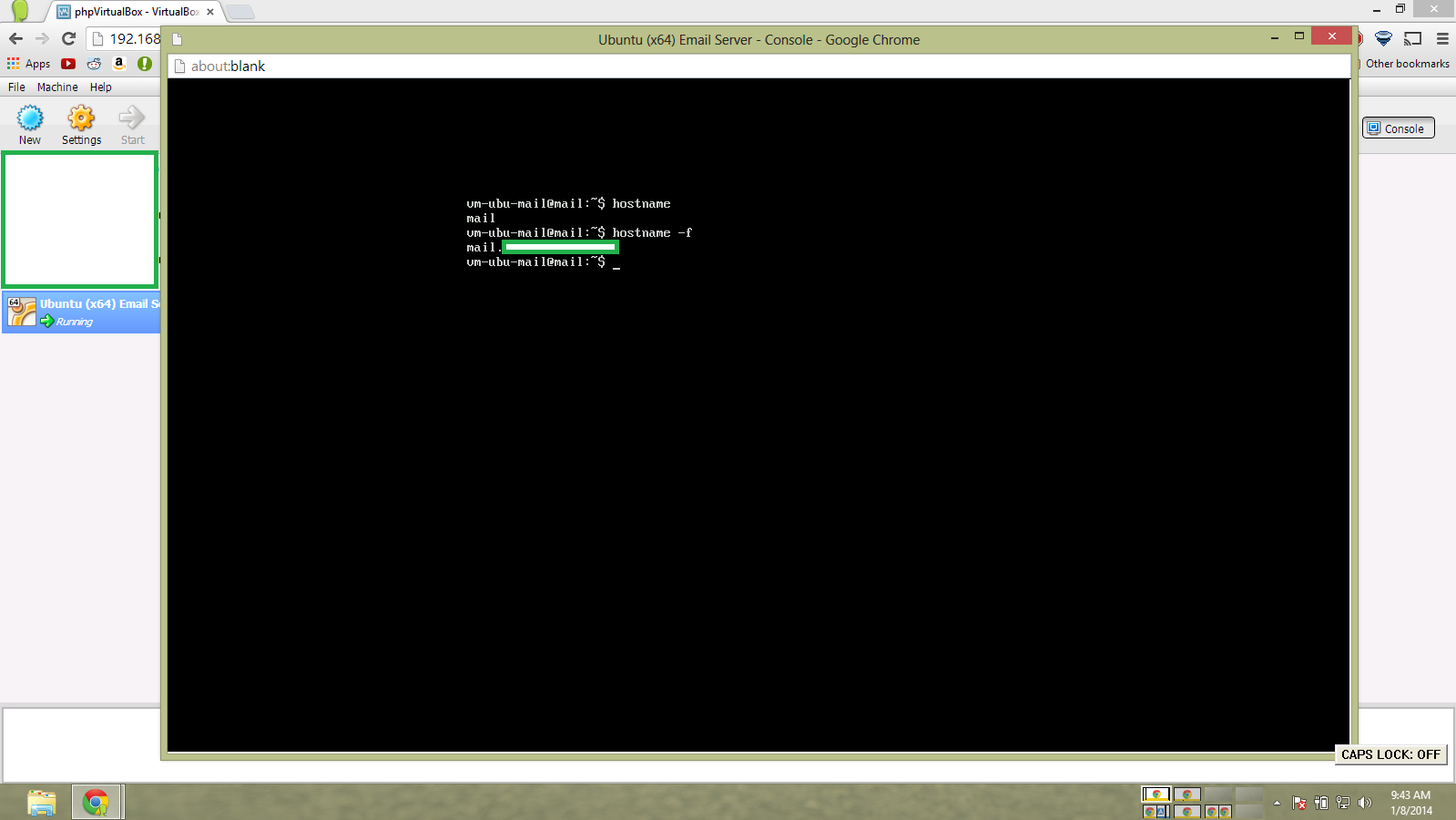Open the Amazon bookmark icon
Image resolution: width=1456 pixels, height=820 pixels.
118,63
